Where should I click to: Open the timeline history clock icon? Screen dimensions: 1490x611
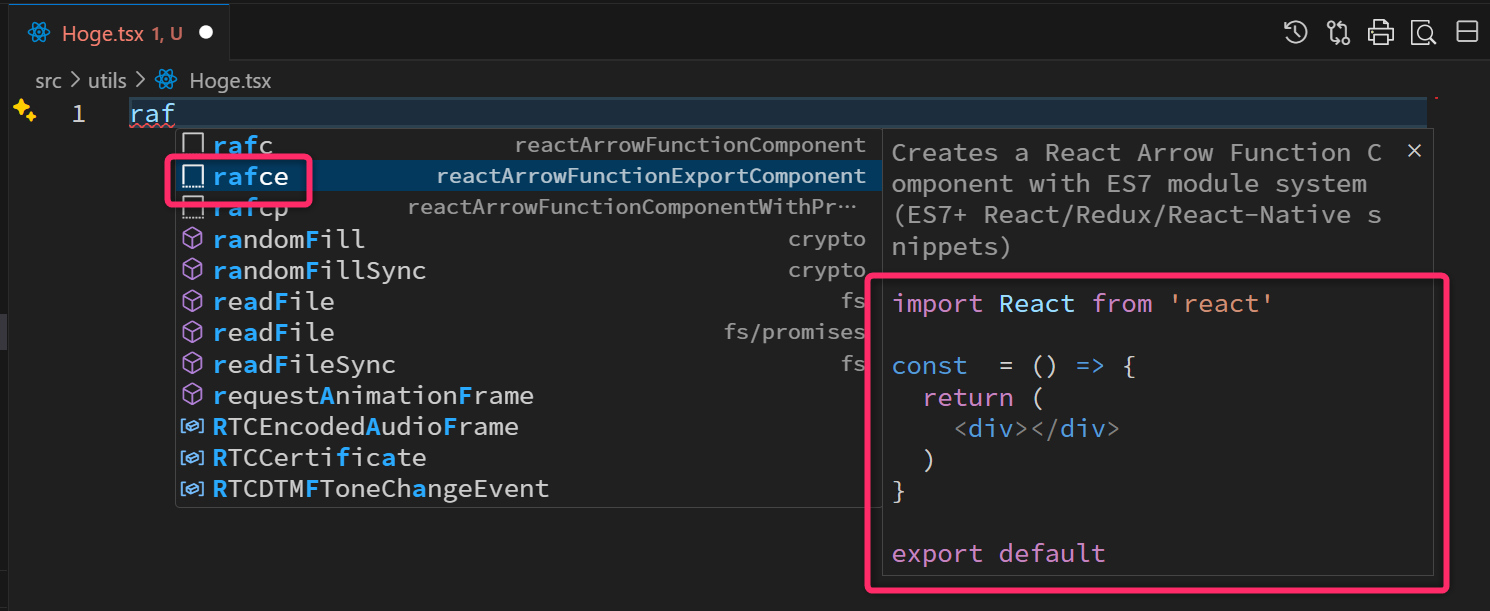click(x=1295, y=33)
